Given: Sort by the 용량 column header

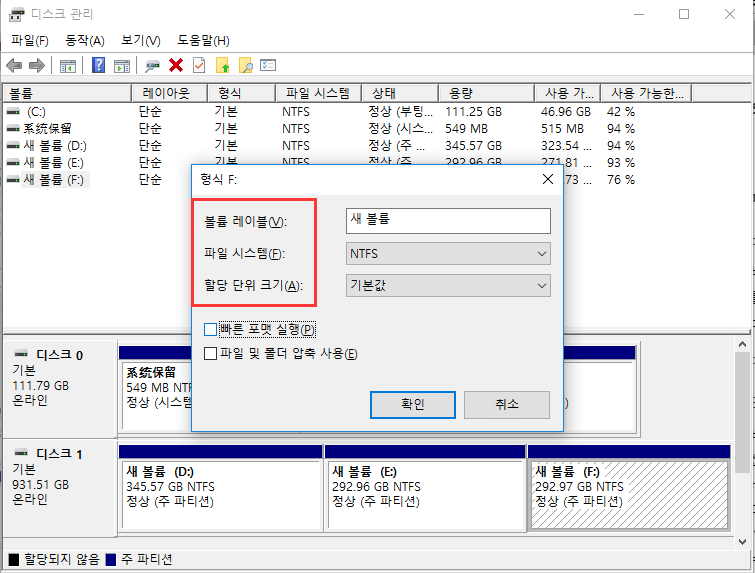Looking at the screenshot, I should 486,93.
